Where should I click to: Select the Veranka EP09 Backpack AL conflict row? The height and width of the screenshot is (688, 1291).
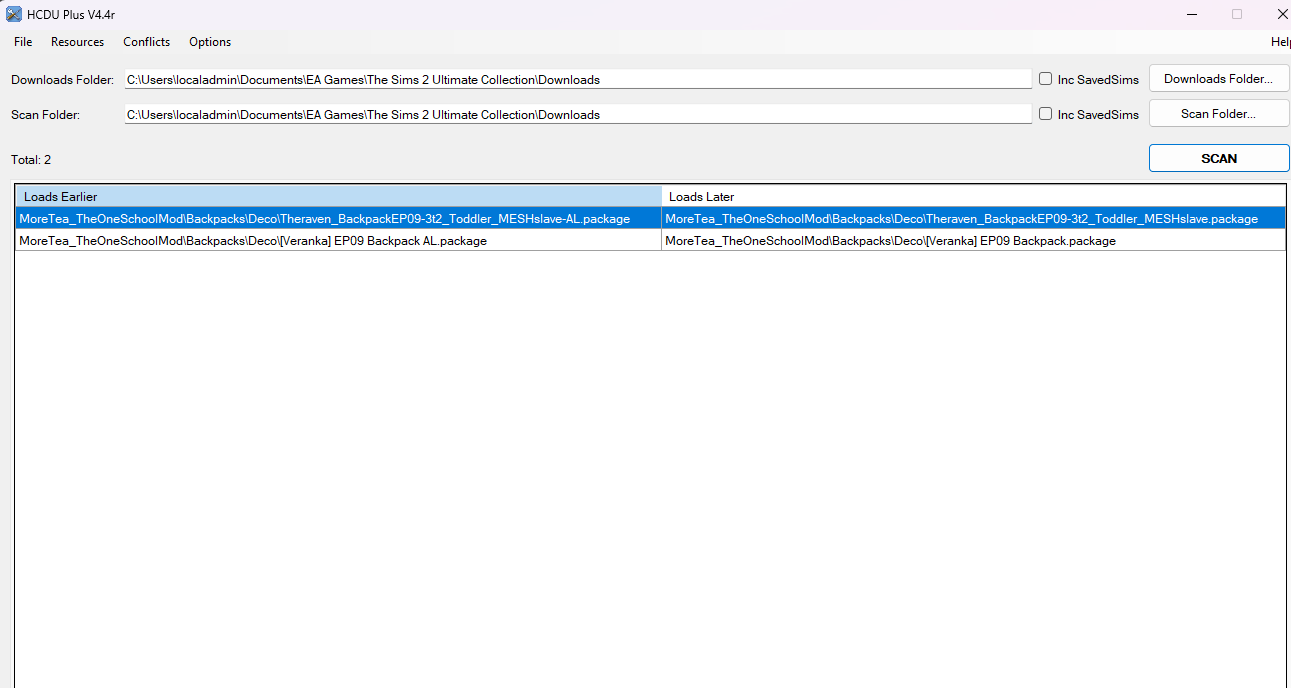pyautogui.click(x=252, y=240)
